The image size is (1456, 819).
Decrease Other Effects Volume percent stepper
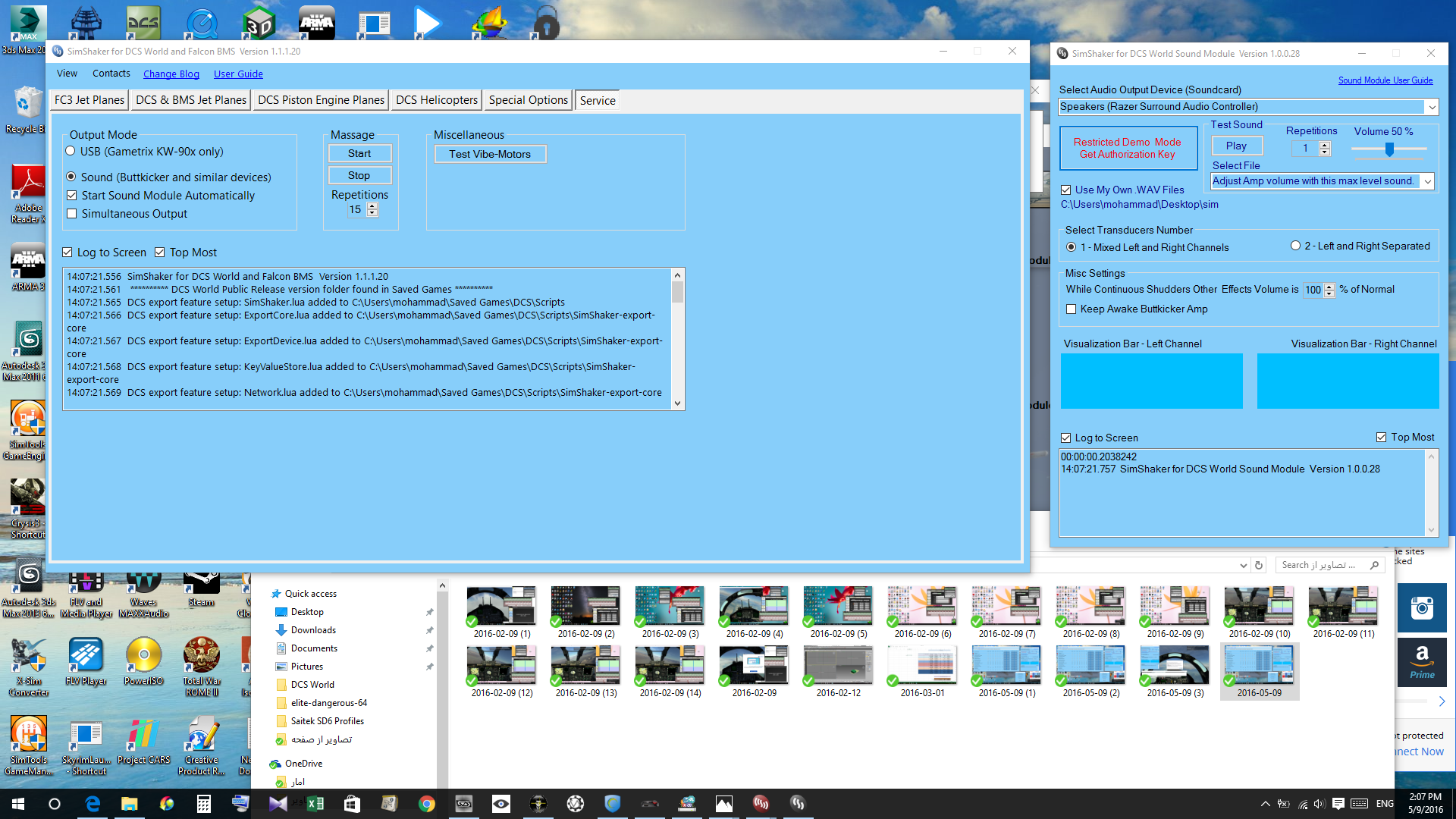pyautogui.click(x=1329, y=293)
